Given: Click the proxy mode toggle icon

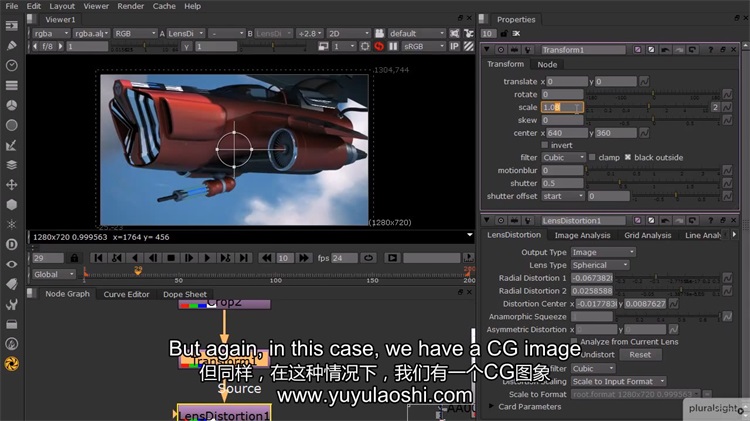Looking at the screenshot, I should [x=323, y=46].
